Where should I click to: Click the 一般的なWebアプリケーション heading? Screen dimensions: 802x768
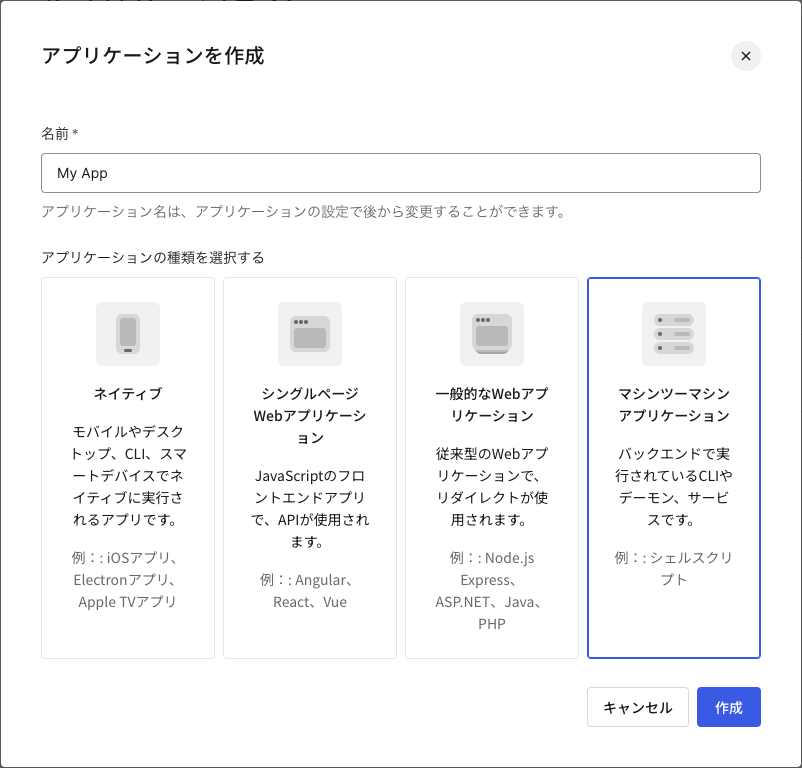[492, 404]
